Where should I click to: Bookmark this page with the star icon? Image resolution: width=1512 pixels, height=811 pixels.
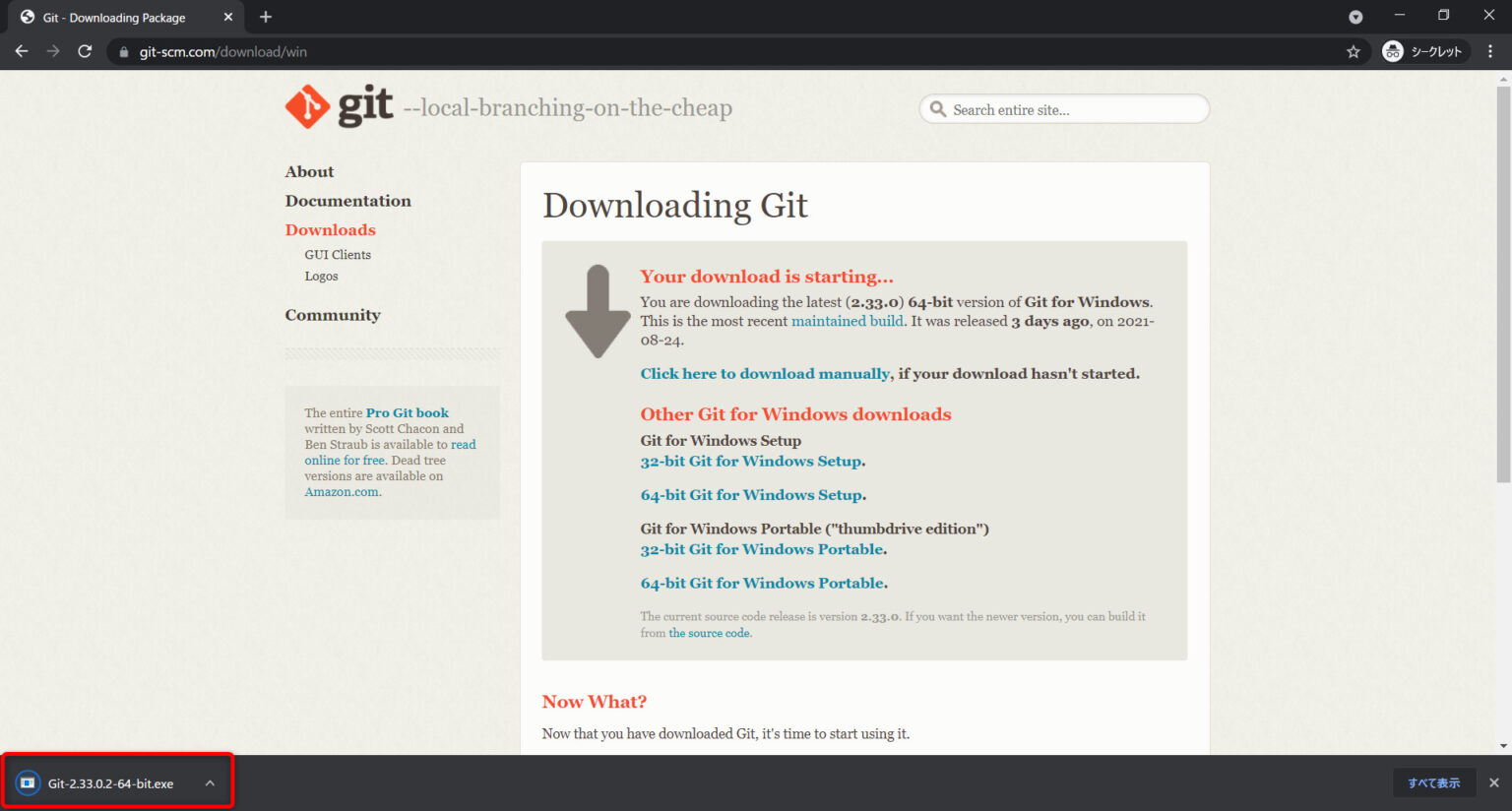coord(1354,51)
